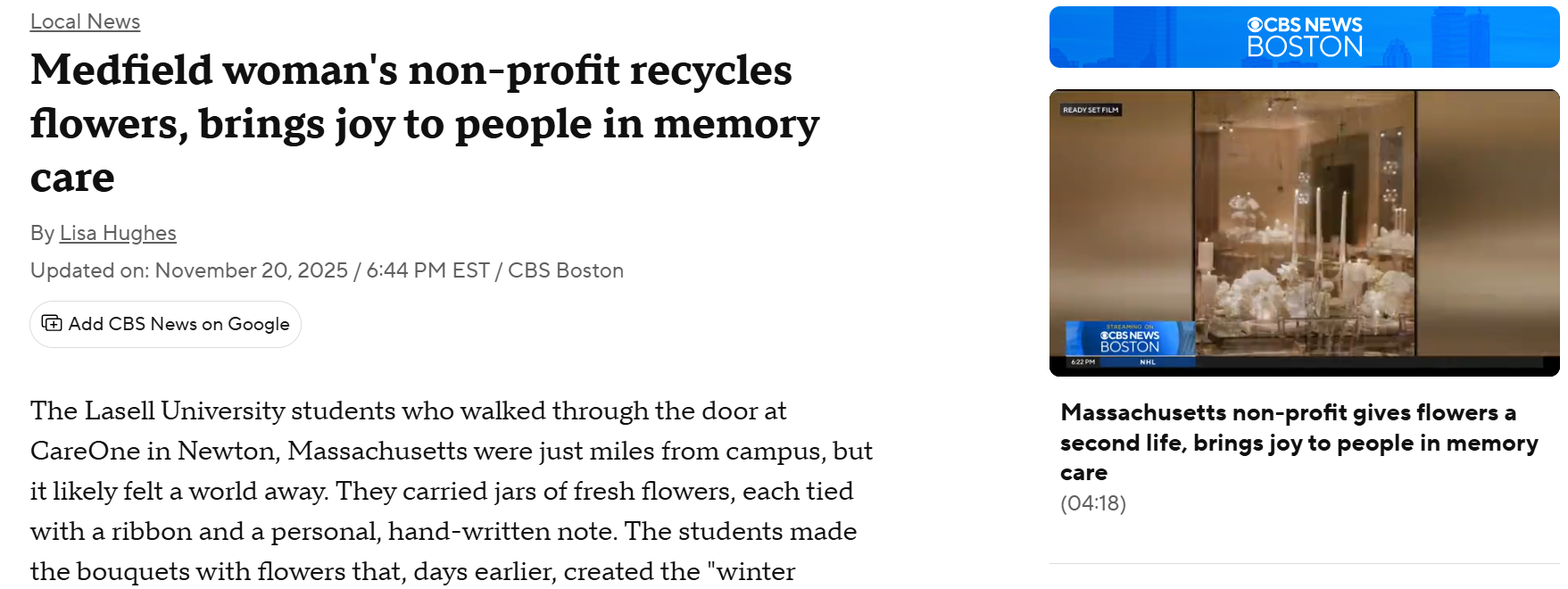Play the flower centerpiece video thumbnail
This screenshot has height=589, width=1568.
[x=1304, y=232]
